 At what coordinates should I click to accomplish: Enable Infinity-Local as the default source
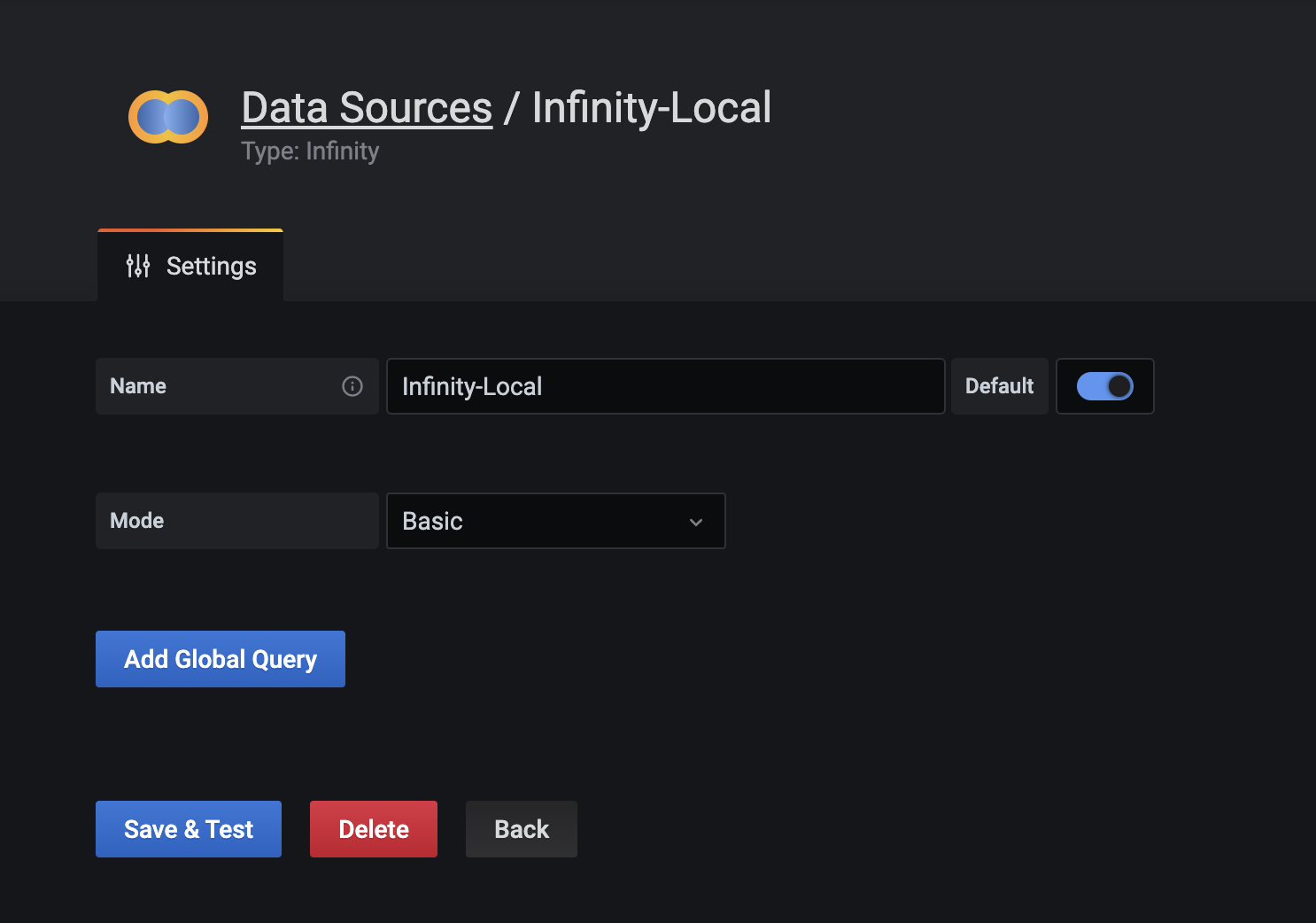click(x=1104, y=386)
